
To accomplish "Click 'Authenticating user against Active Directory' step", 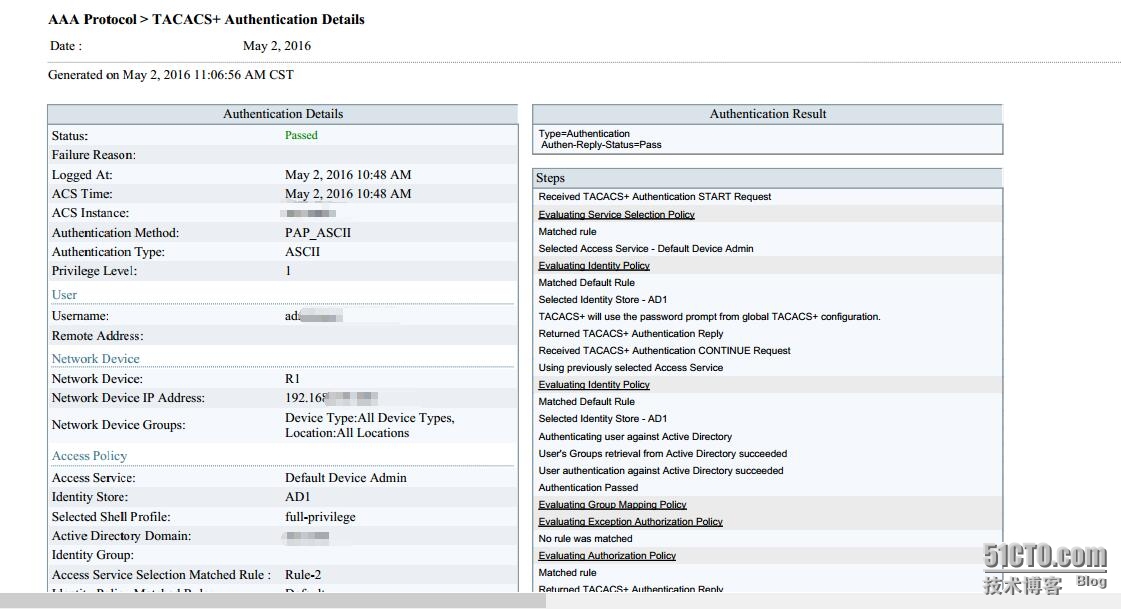I will pos(635,437).
